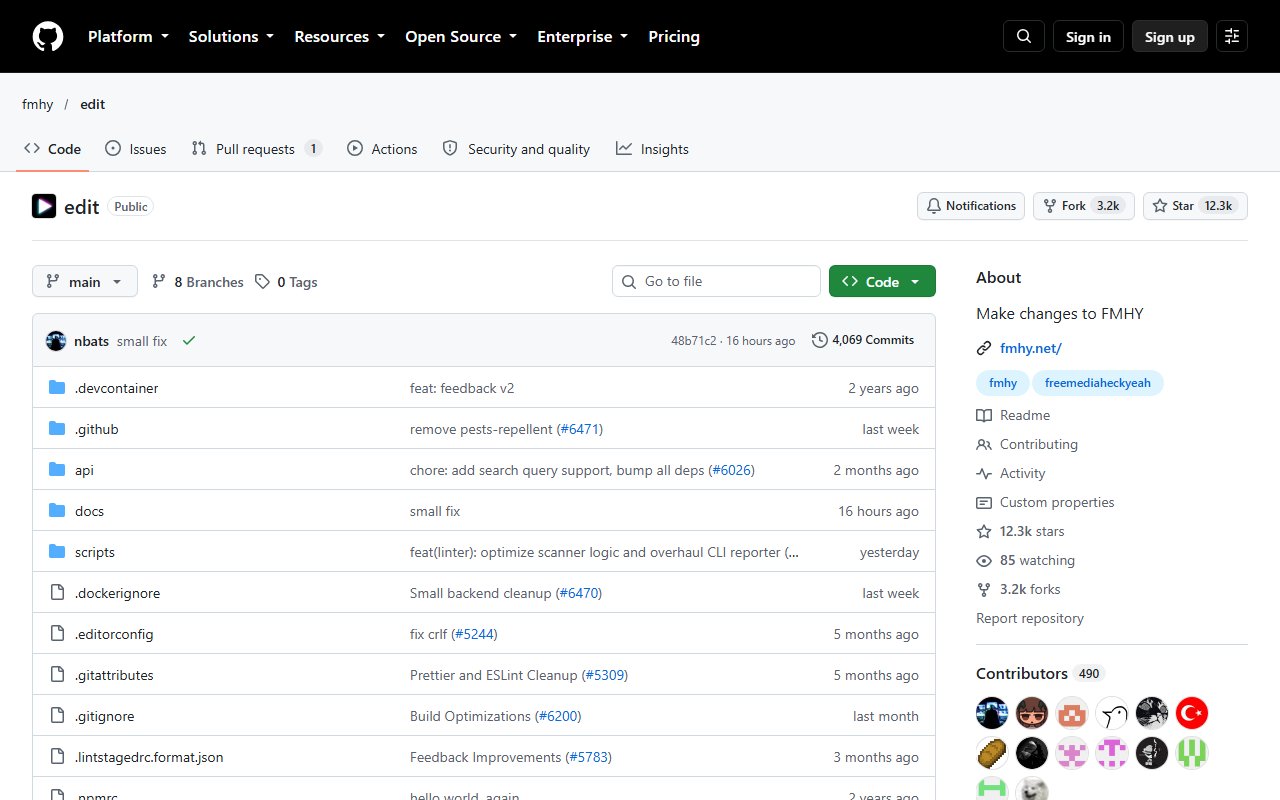Screen dimensions: 1280x800
Task: Open the Pricing link
Action: click(x=674, y=37)
